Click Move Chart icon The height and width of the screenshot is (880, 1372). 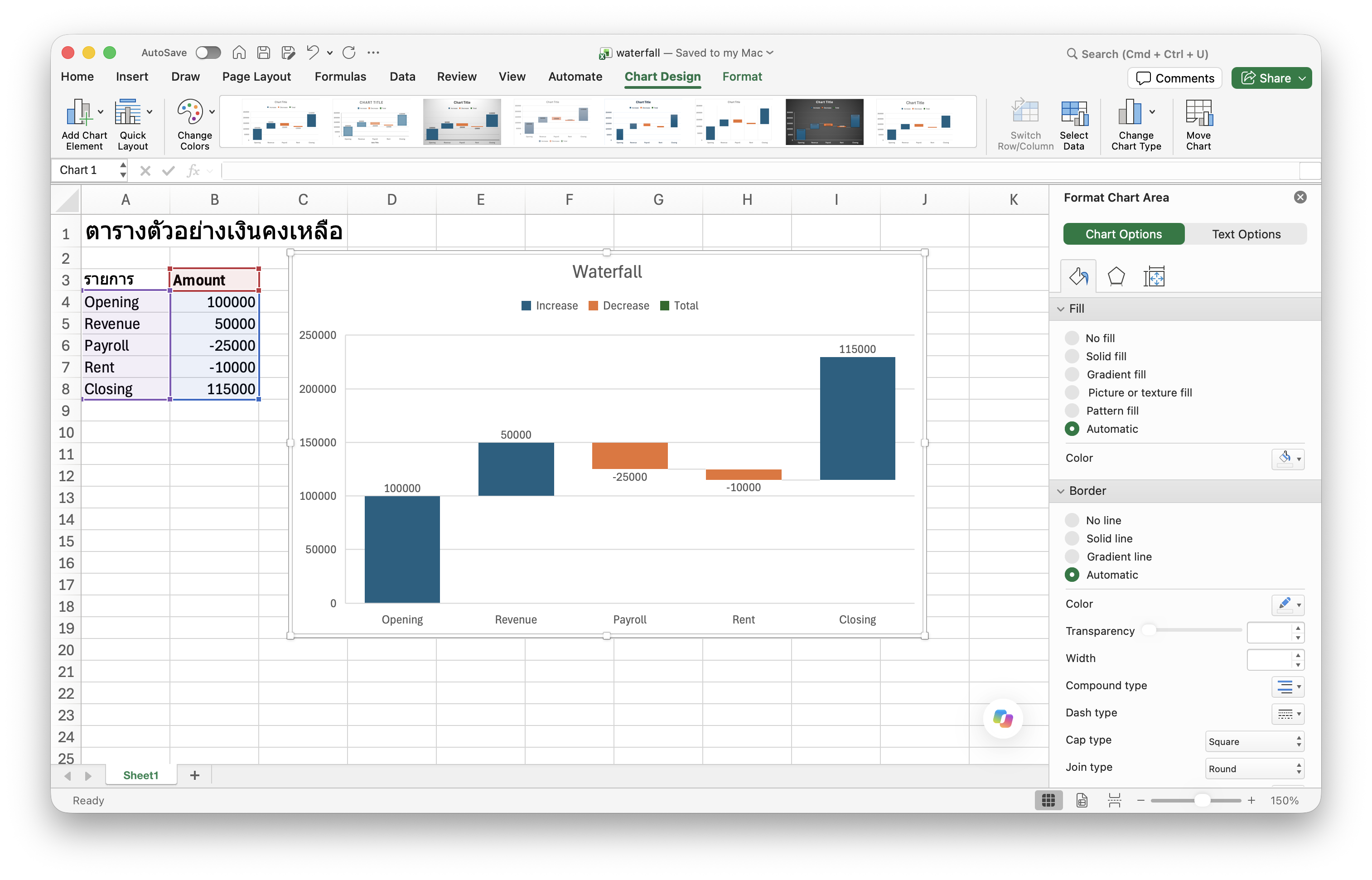(1198, 125)
